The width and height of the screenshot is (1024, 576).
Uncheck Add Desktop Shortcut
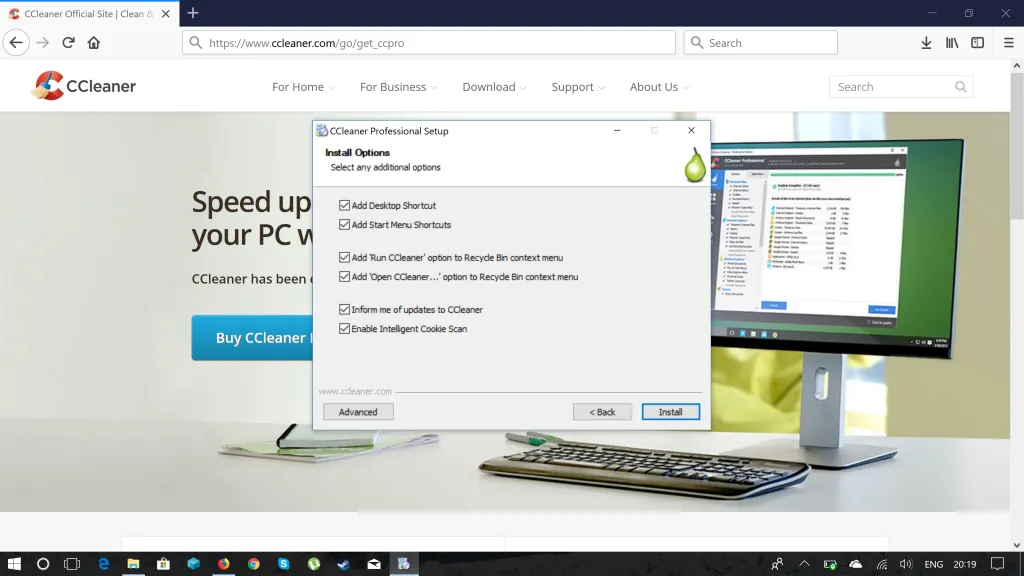[344, 205]
